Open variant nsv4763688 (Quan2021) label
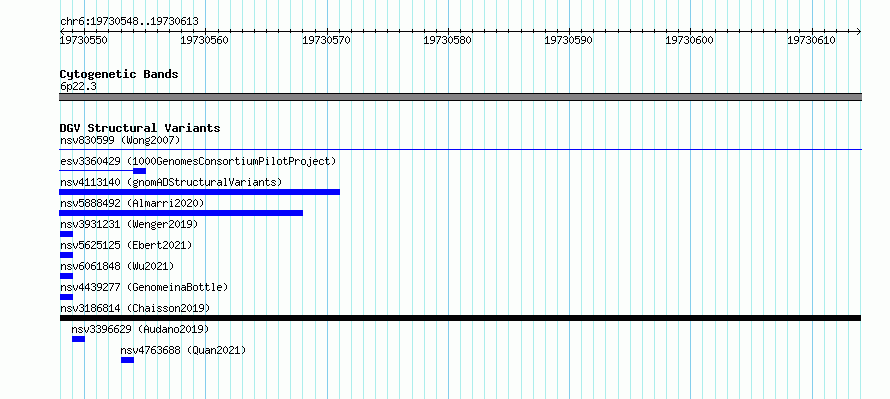 tap(183, 350)
